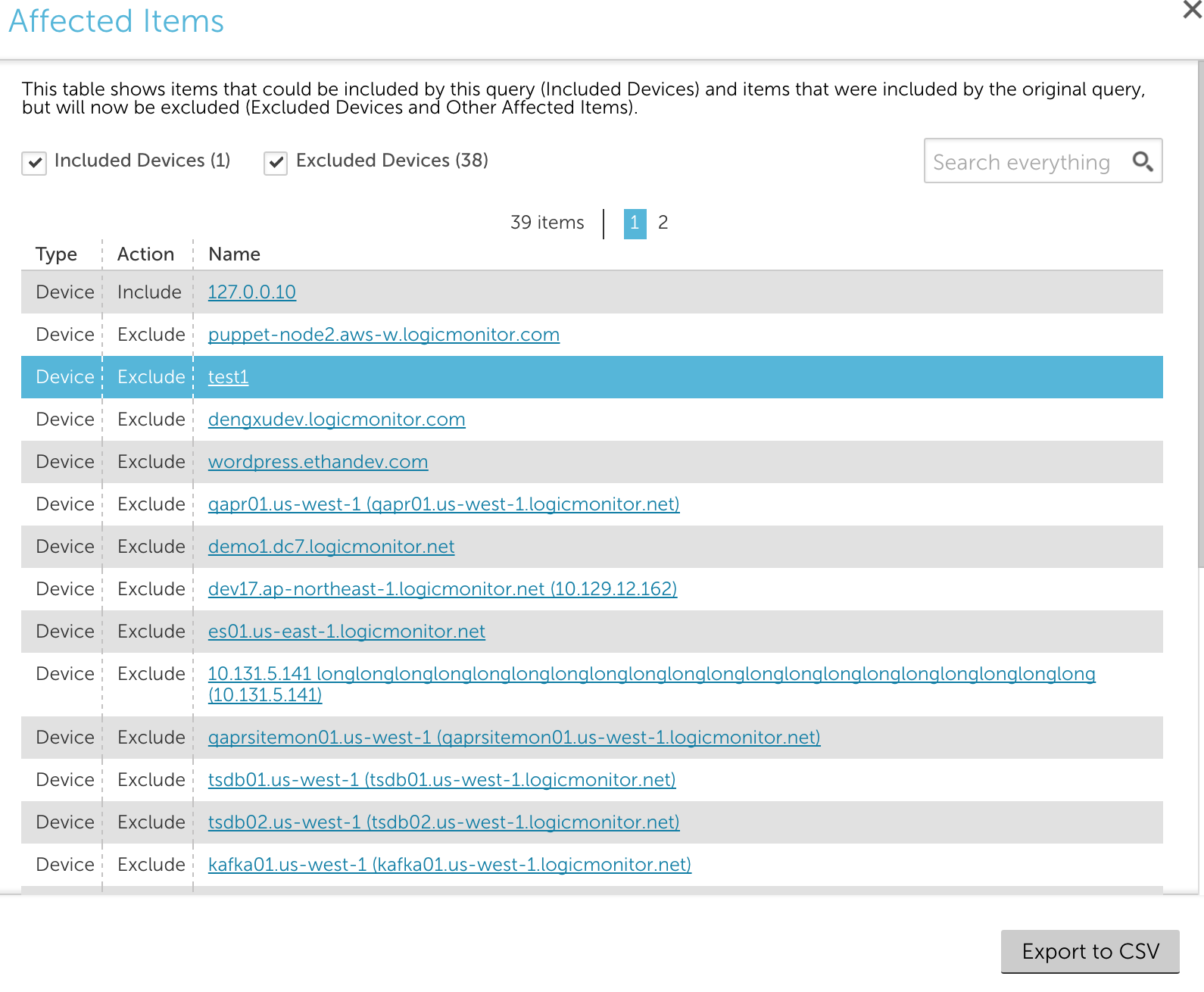
Task: Open the kafka01.us-west-1 device link
Action: click(449, 865)
